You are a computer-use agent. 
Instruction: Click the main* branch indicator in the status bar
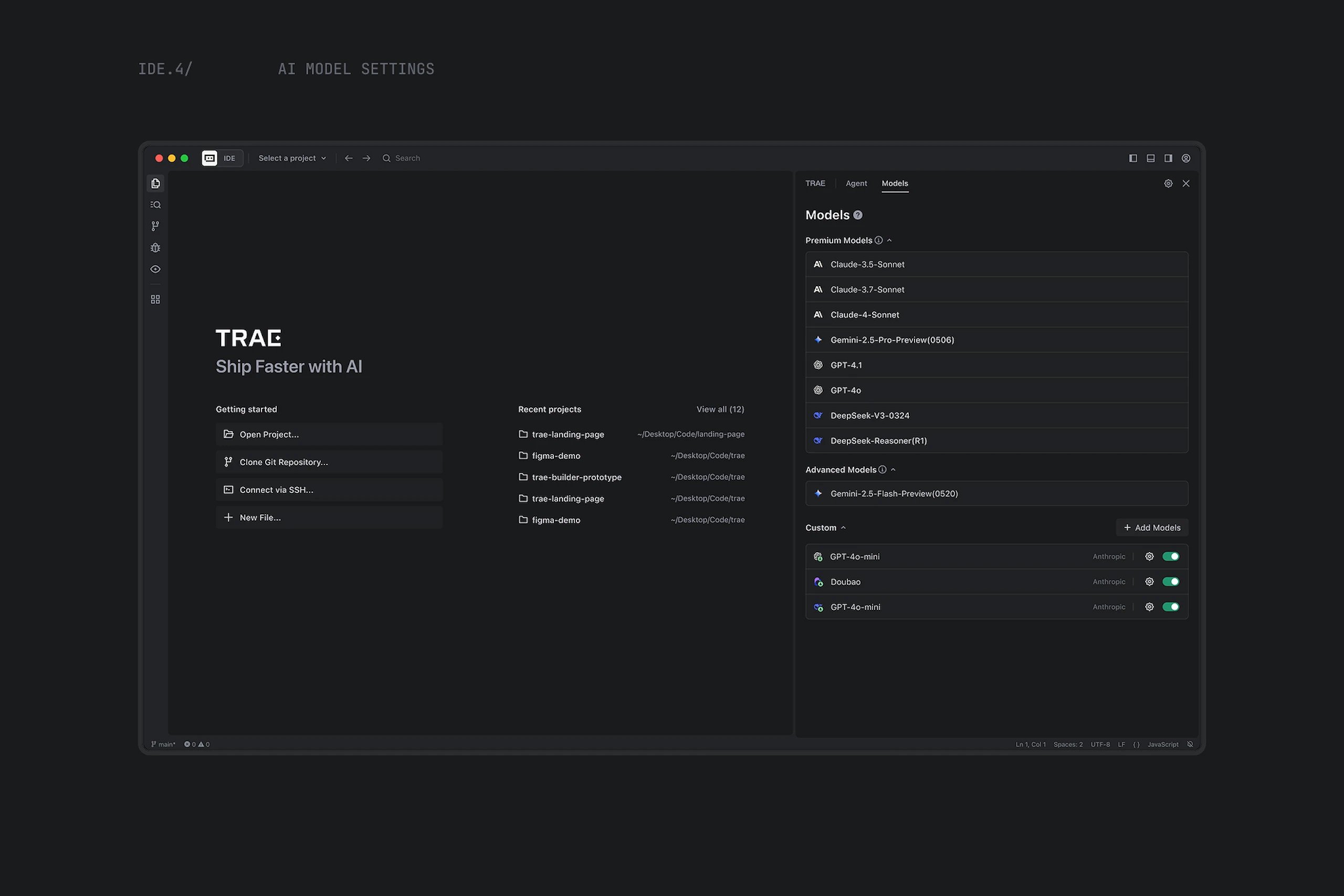[163, 745]
